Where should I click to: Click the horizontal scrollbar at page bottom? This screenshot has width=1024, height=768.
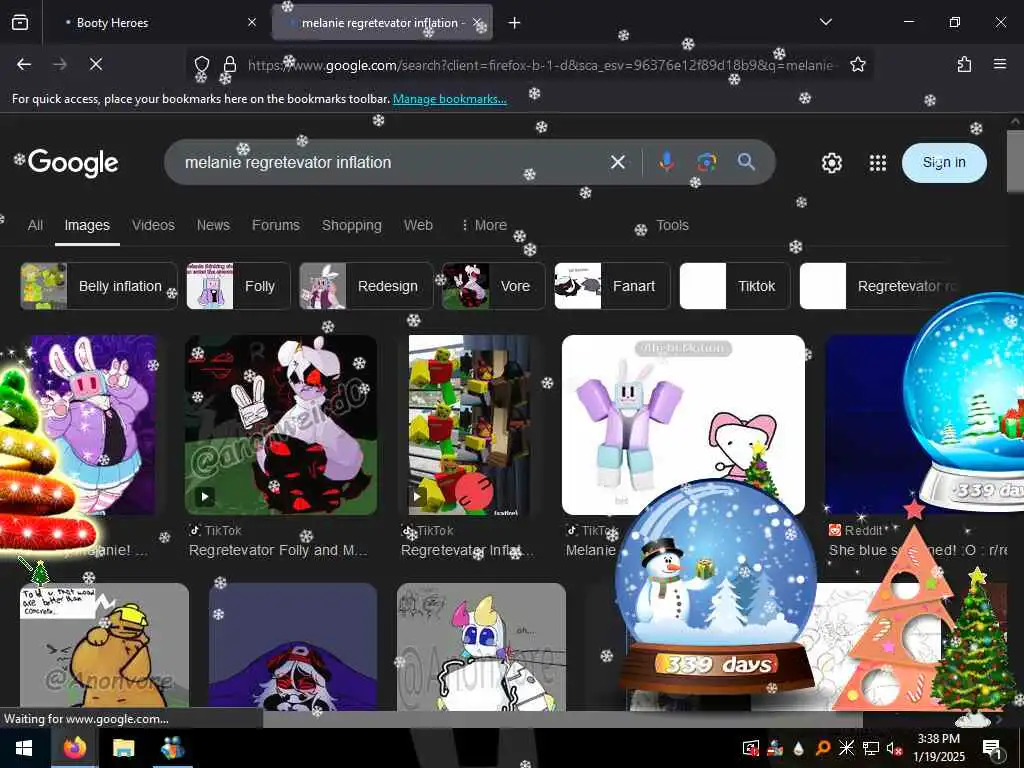click(563, 719)
